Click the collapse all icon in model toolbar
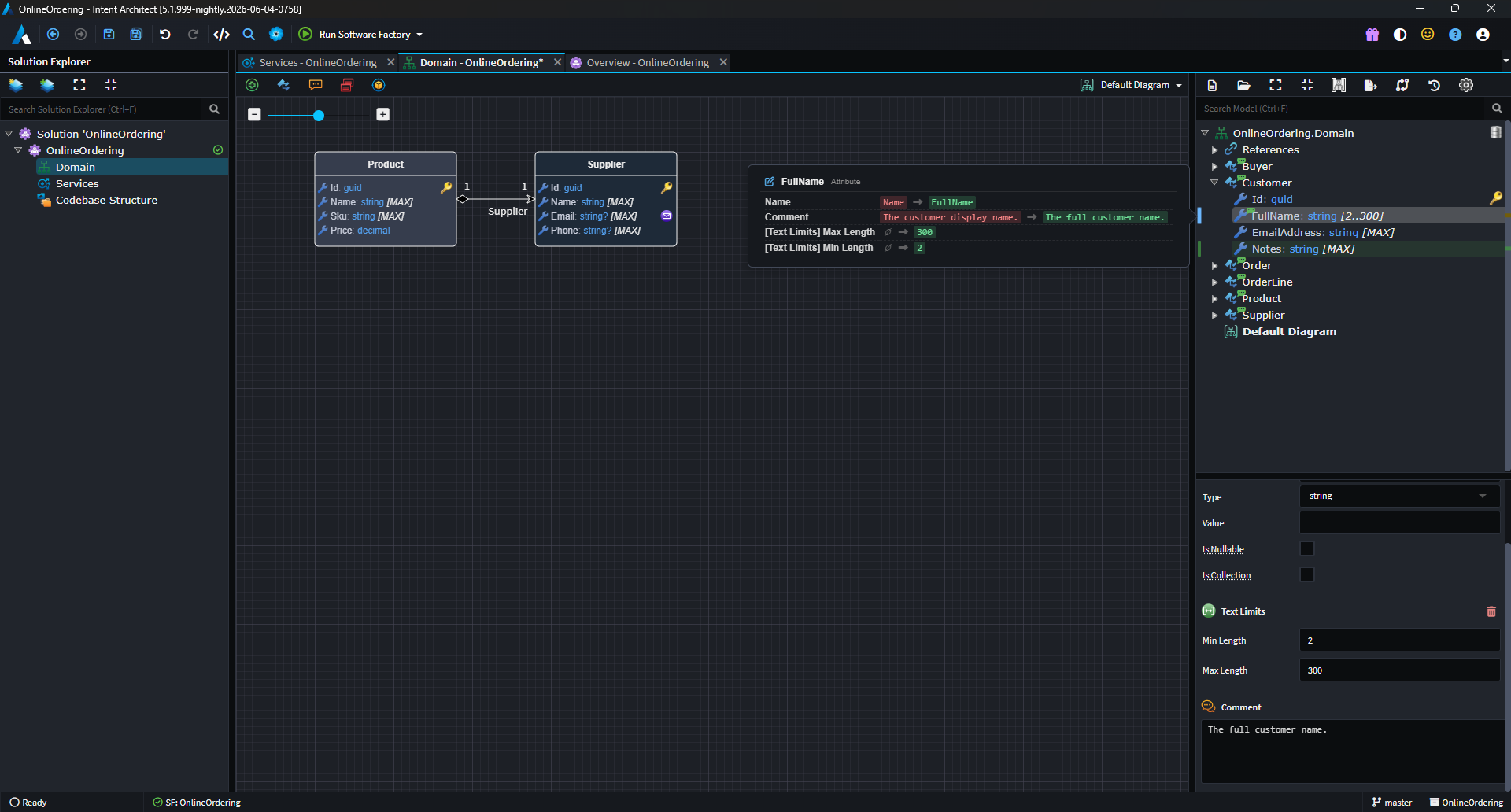Screen dimensions: 1511x812 pyautogui.click(x=1307, y=85)
